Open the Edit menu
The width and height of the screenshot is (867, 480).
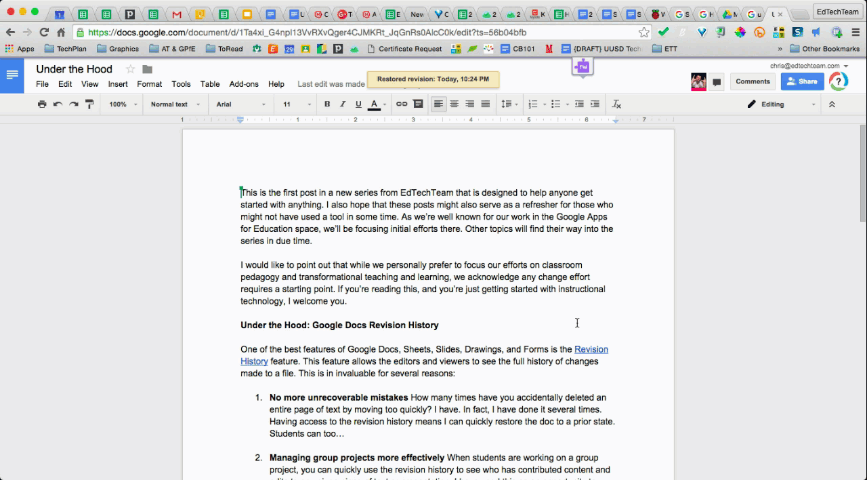[65, 84]
